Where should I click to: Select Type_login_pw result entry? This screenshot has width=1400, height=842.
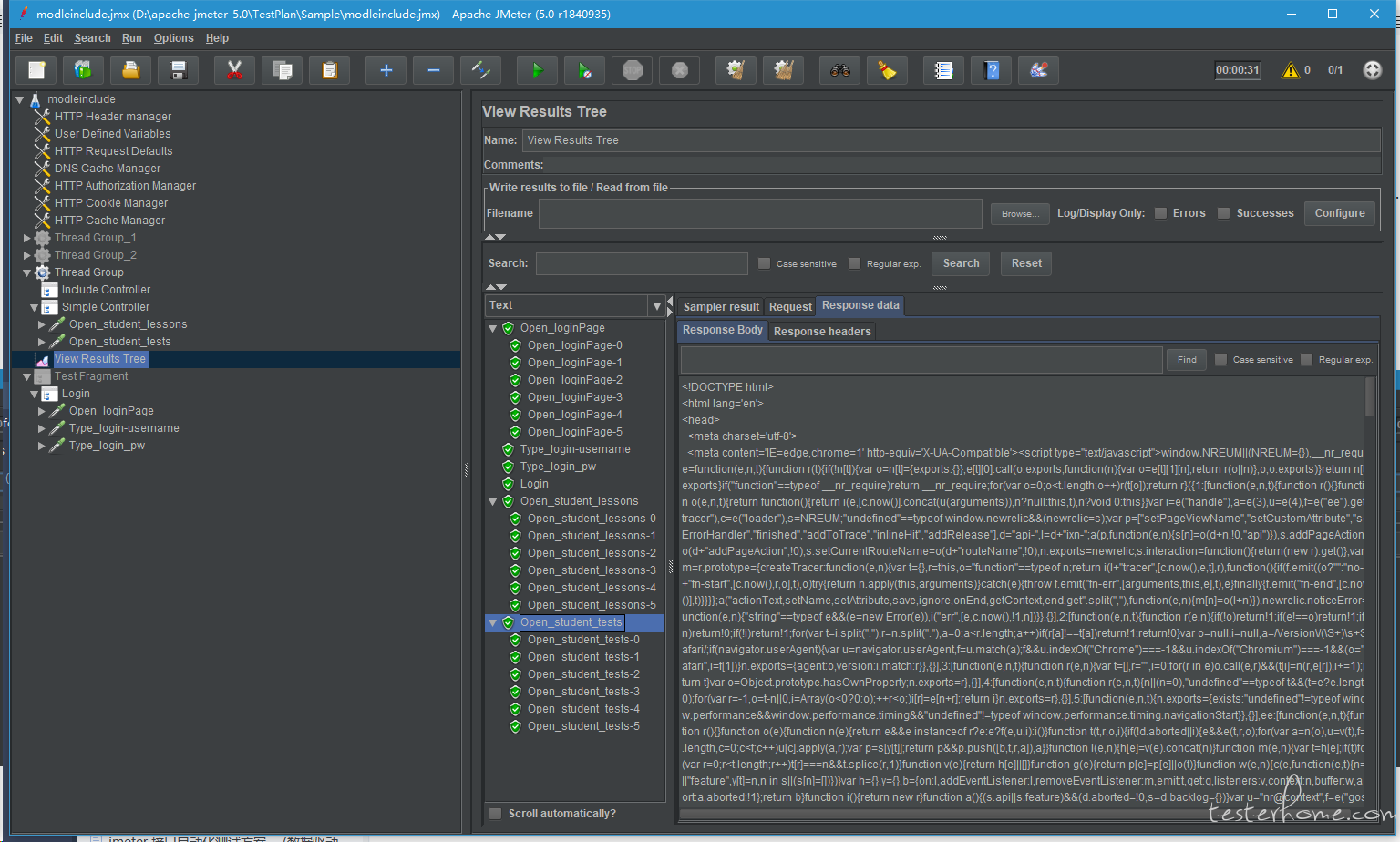558,467
